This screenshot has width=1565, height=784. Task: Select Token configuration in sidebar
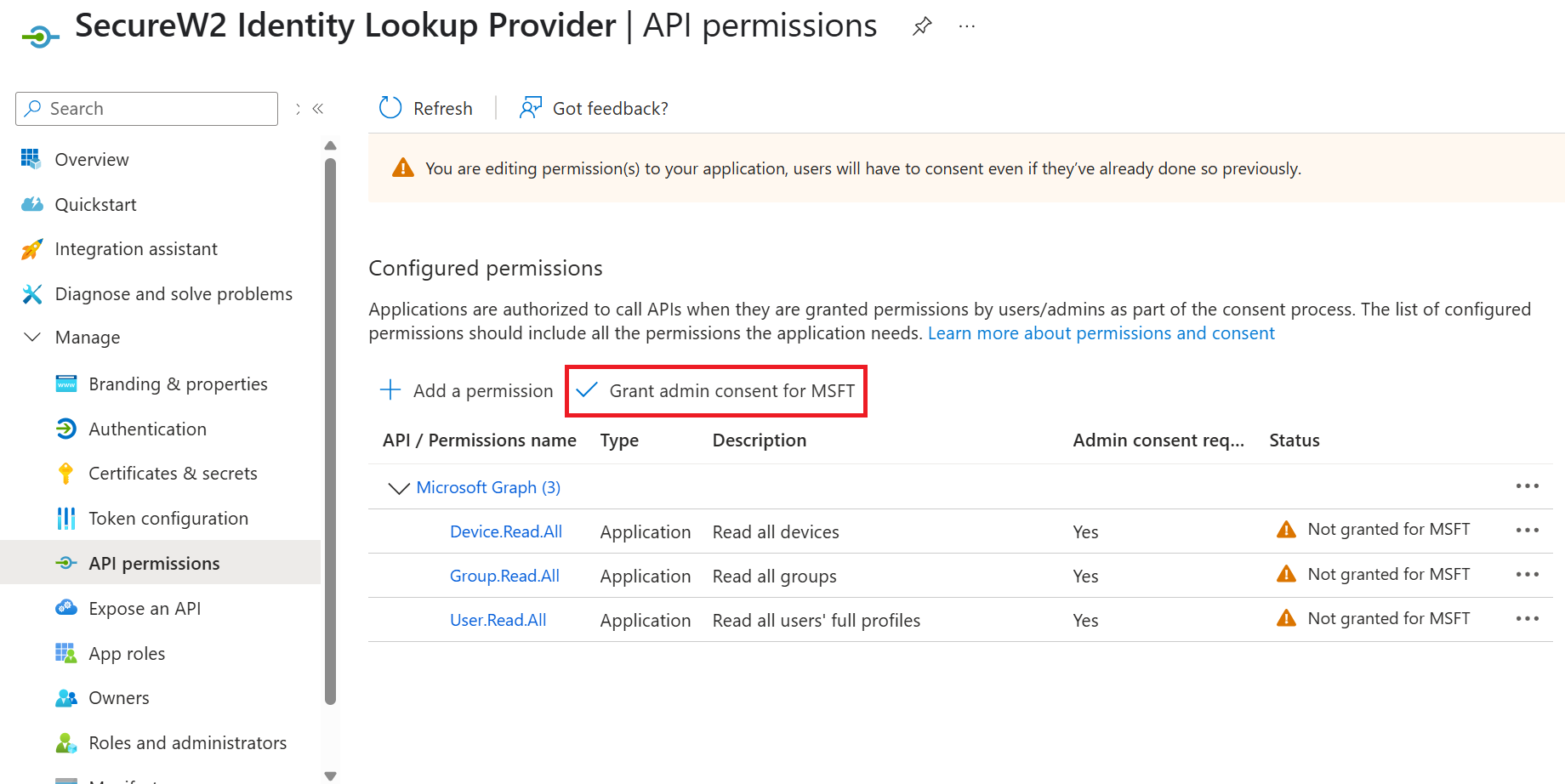click(168, 519)
